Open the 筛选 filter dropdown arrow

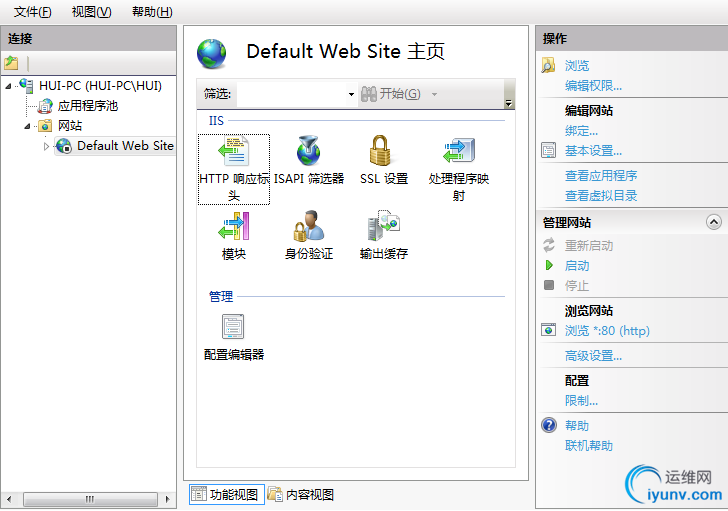(351, 94)
